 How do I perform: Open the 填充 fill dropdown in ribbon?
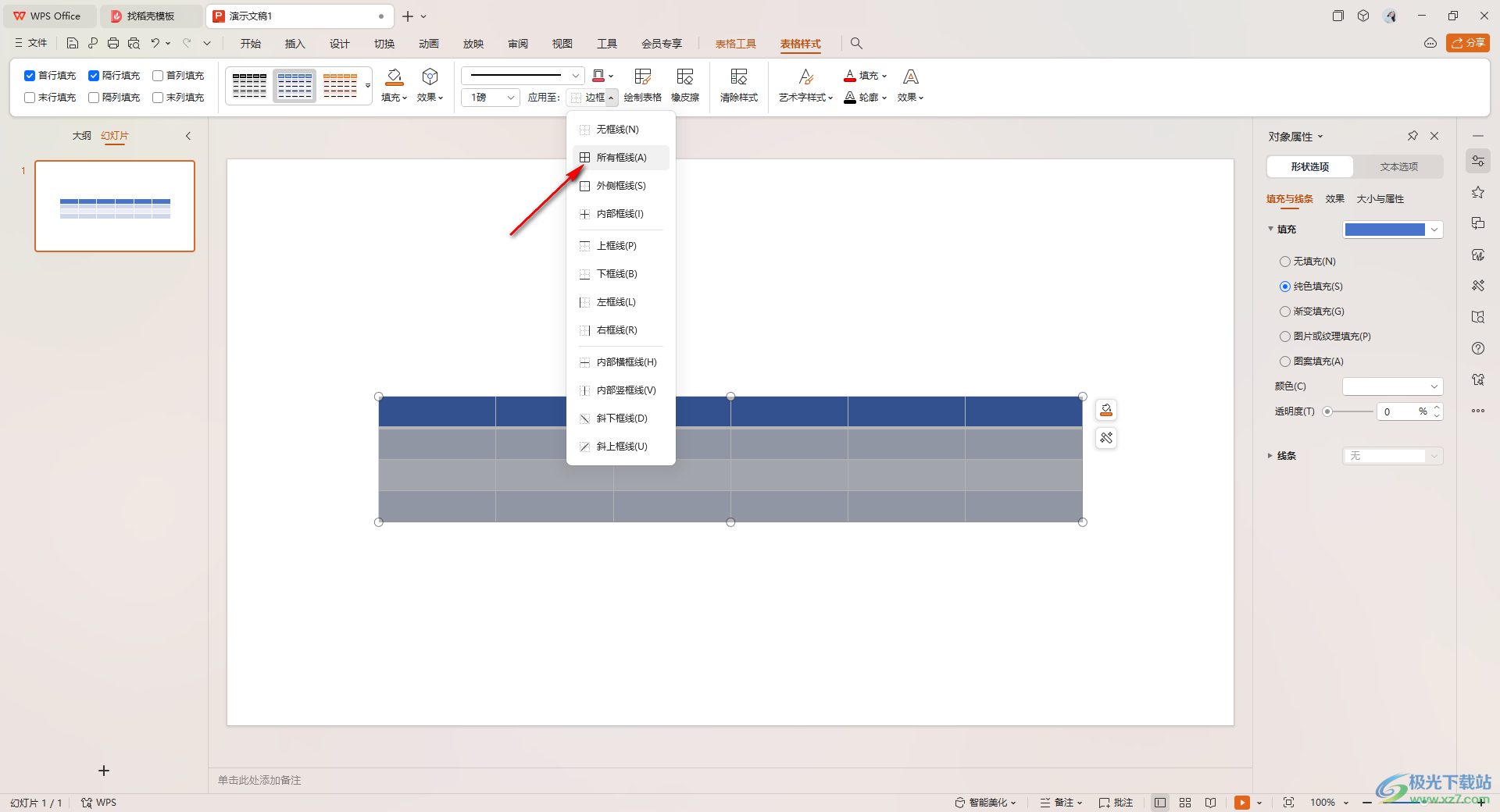coord(395,98)
